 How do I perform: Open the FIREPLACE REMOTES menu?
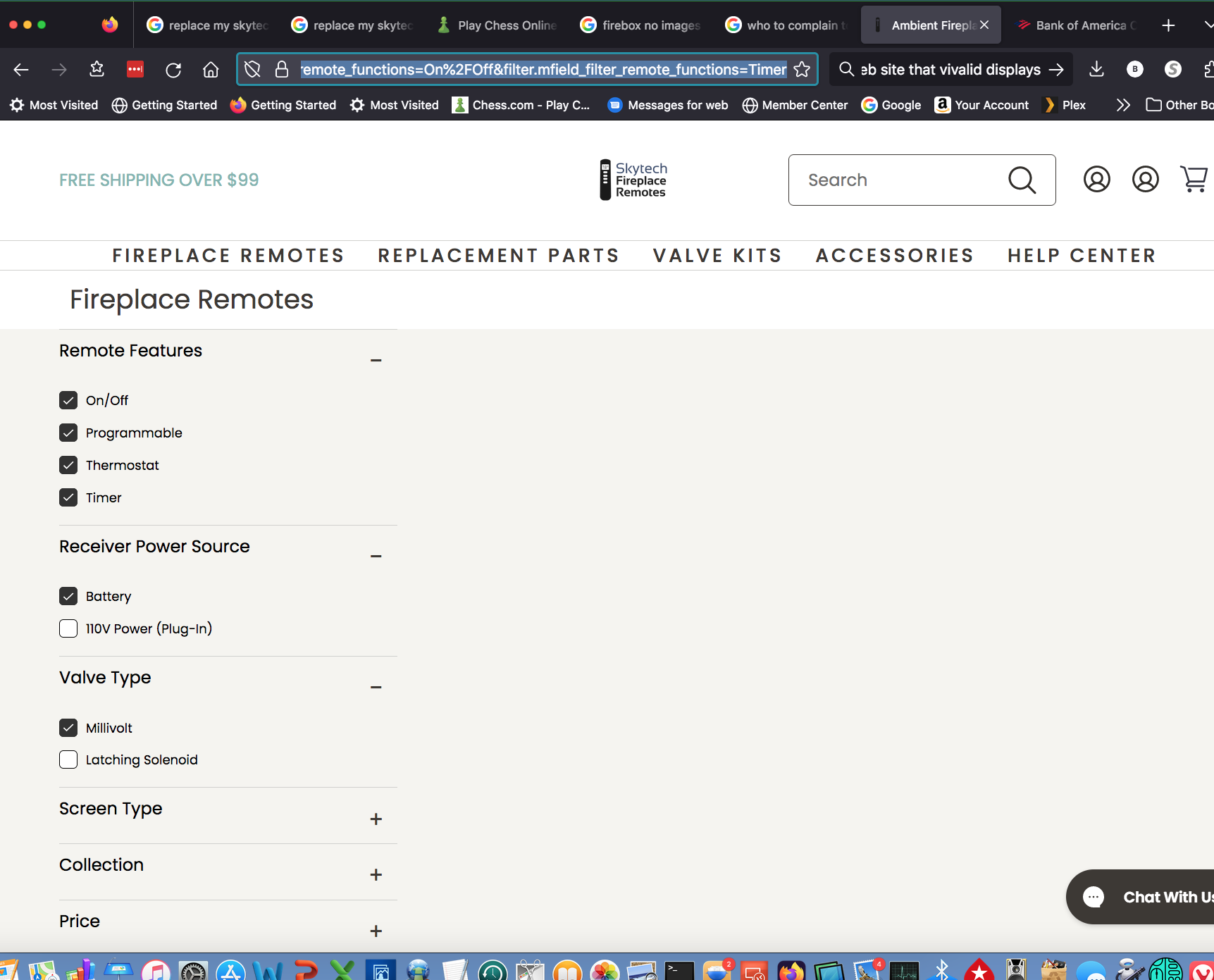228,255
